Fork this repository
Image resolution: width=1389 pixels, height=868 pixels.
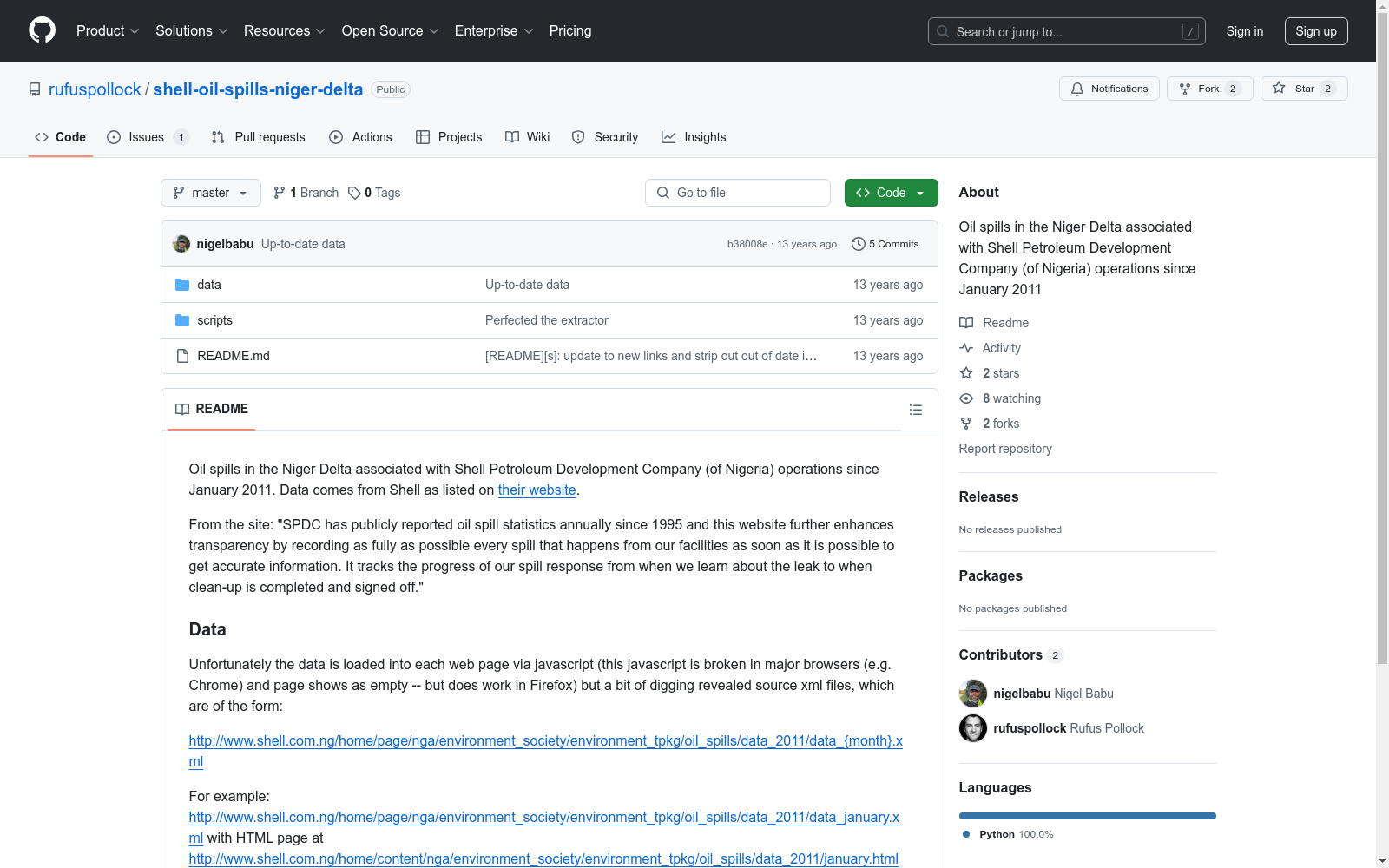point(1209,89)
